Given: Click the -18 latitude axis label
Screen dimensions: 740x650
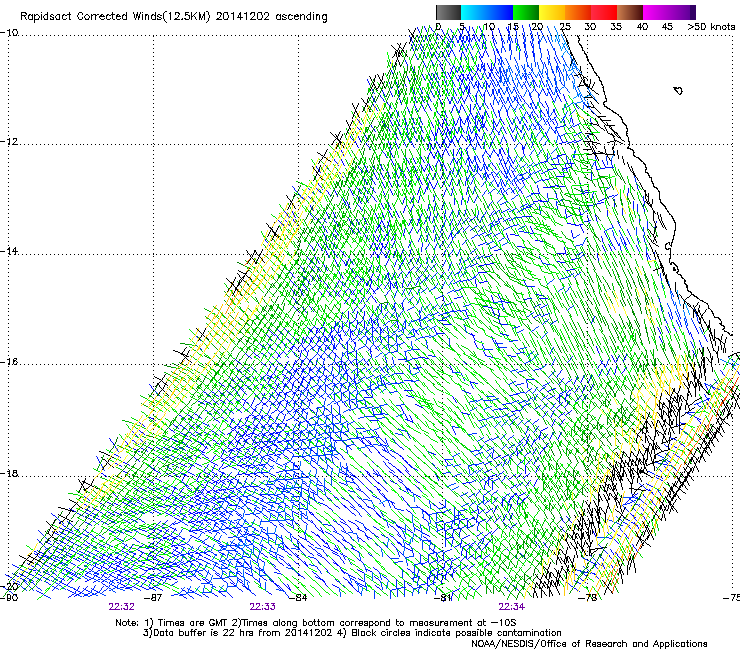Looking at the screenshot, I should click(9, 473).
